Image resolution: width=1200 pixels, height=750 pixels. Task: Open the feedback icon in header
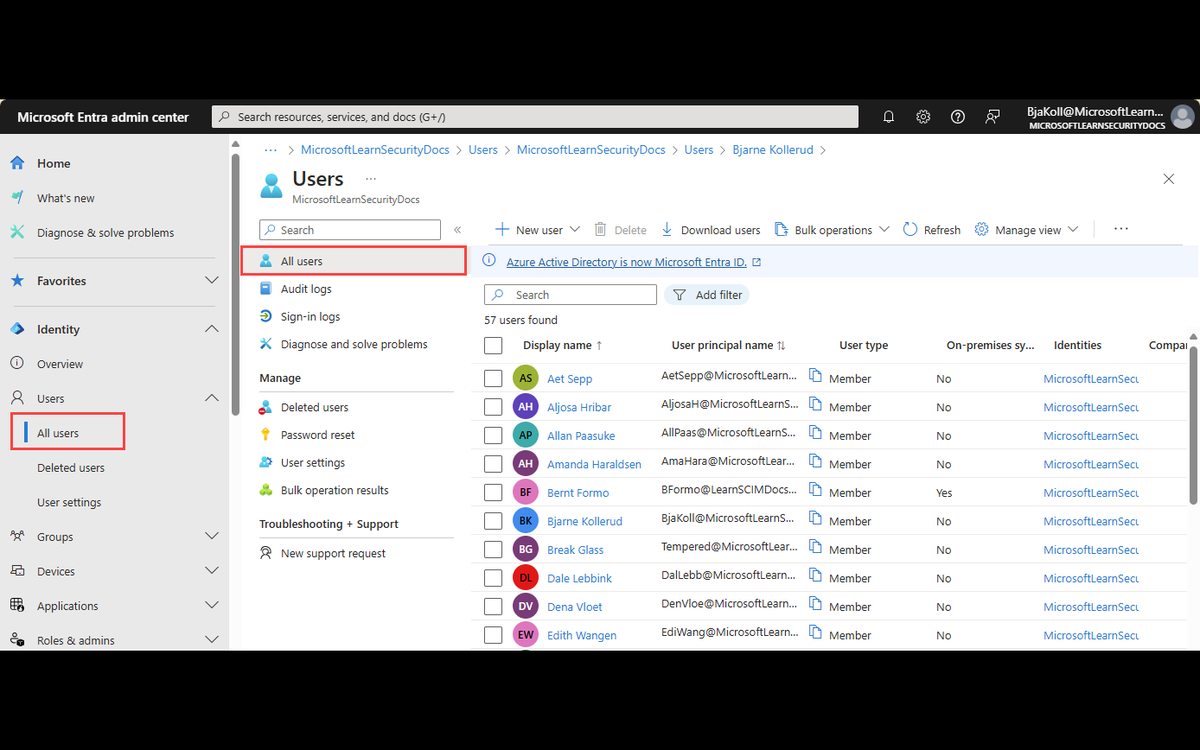pos(992,117)
